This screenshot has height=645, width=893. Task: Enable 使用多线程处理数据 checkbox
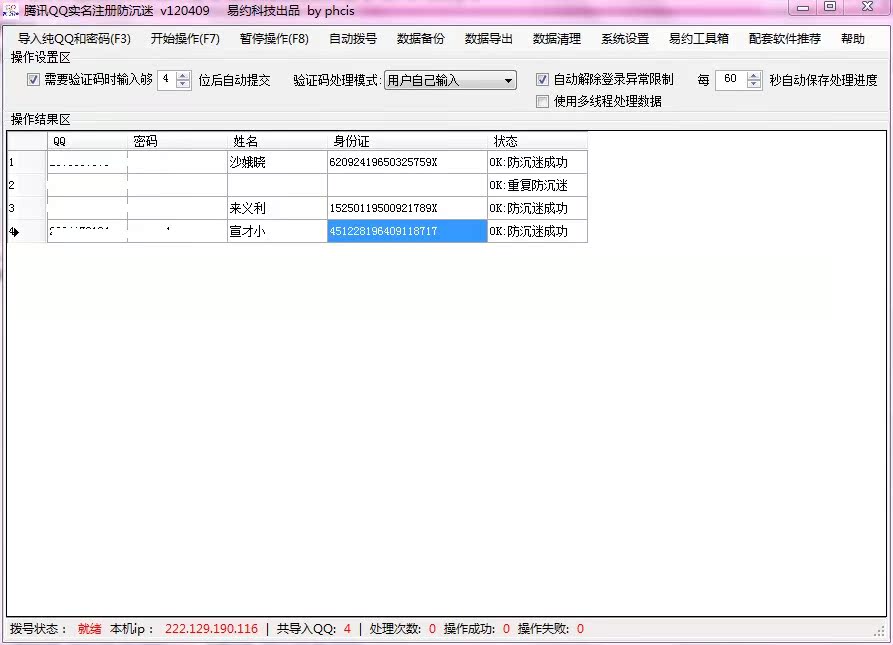pyautogui.click(x=542, y=101)
